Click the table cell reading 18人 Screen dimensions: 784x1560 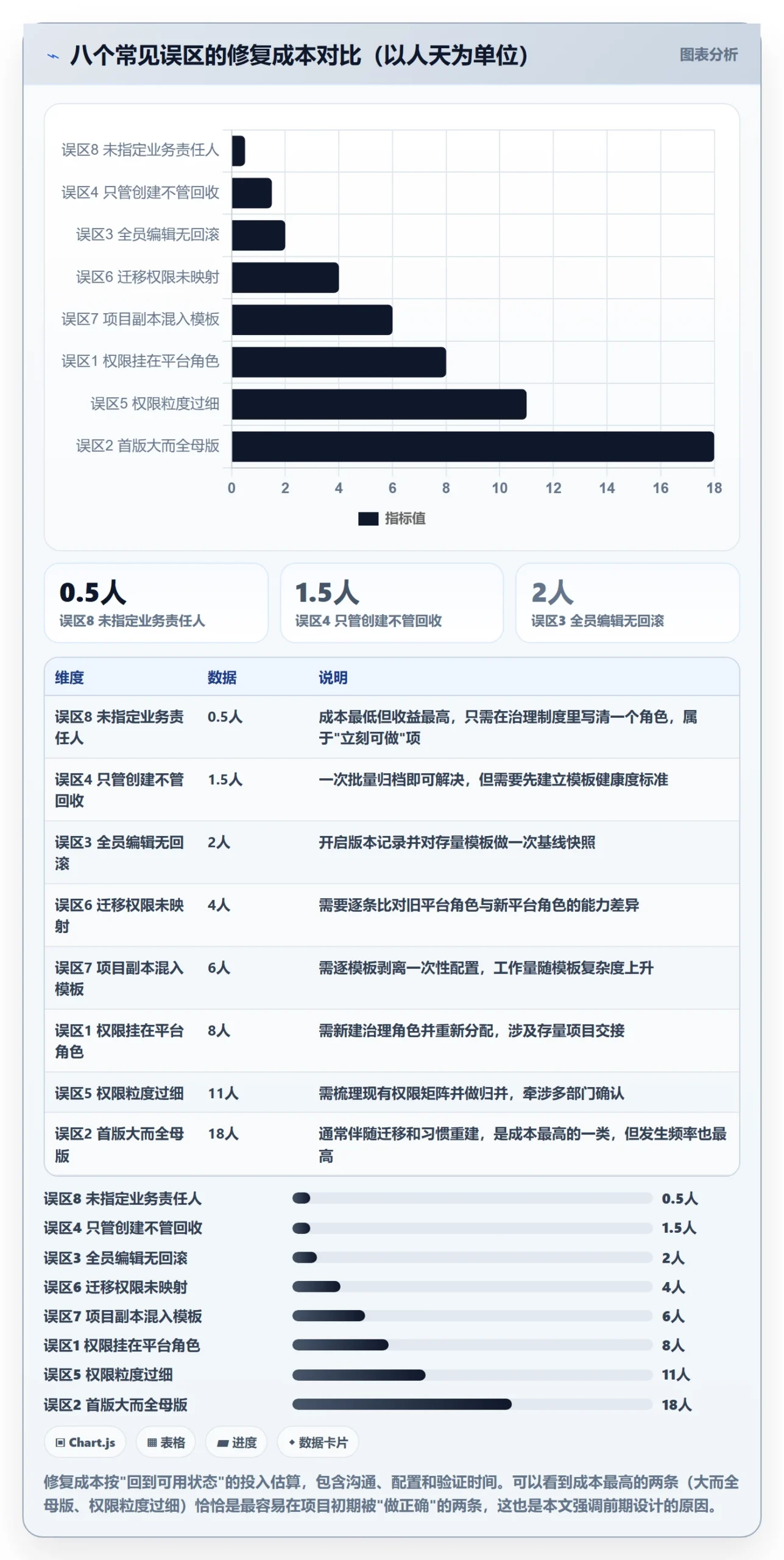[223, 1133]
